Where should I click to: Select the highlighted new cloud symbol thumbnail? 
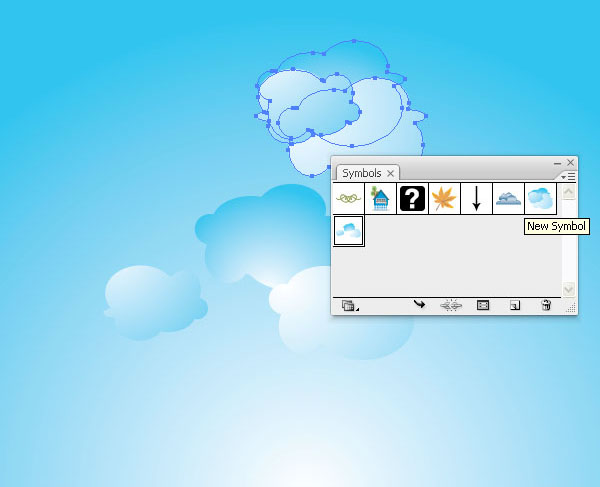(x=348, y=230)
